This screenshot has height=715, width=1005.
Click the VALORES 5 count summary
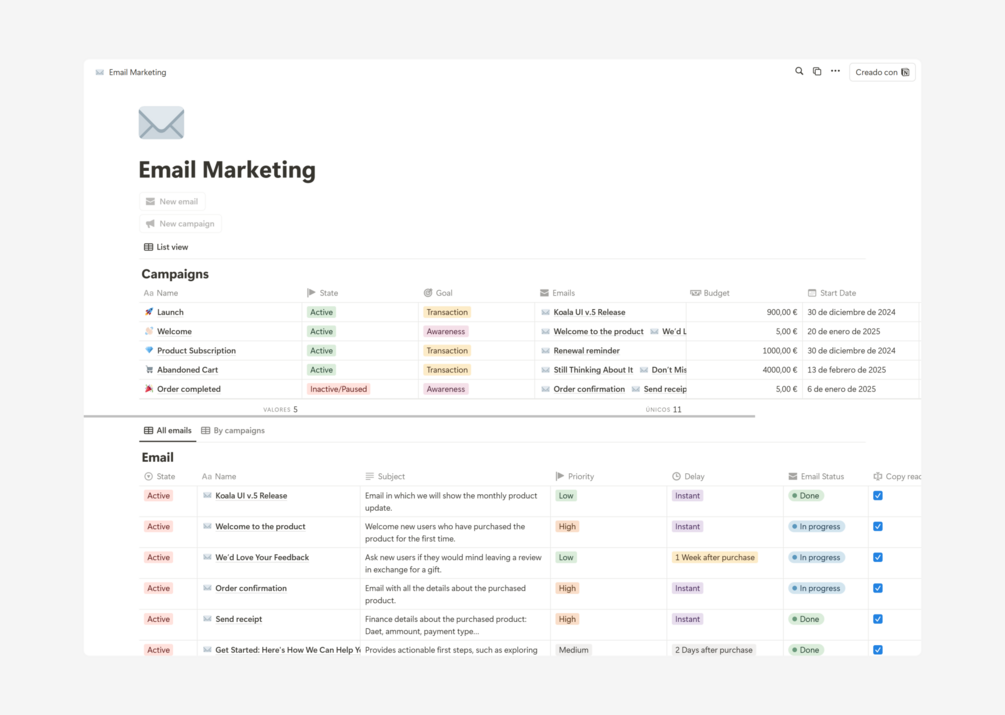pyautogui.click(x=281, y=409)
